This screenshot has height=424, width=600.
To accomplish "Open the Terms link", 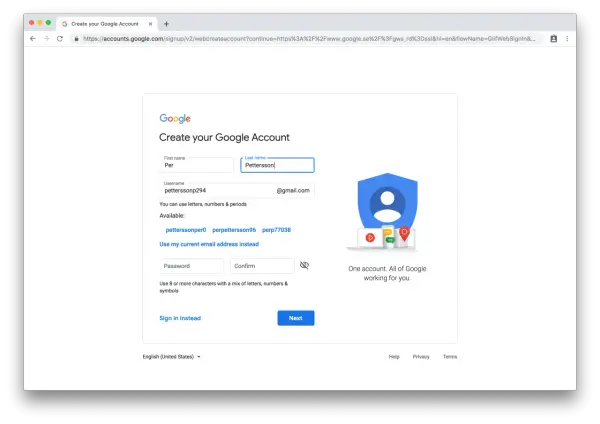I will click(x=450, y=357).
